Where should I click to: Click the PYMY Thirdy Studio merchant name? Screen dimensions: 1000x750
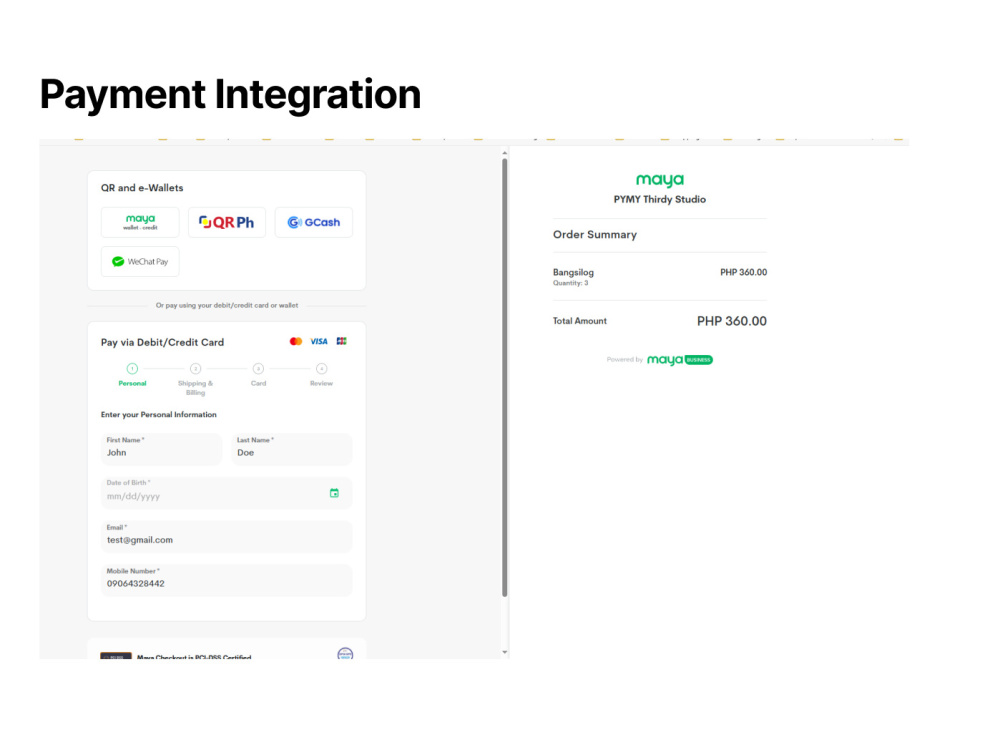coord(659,200)
